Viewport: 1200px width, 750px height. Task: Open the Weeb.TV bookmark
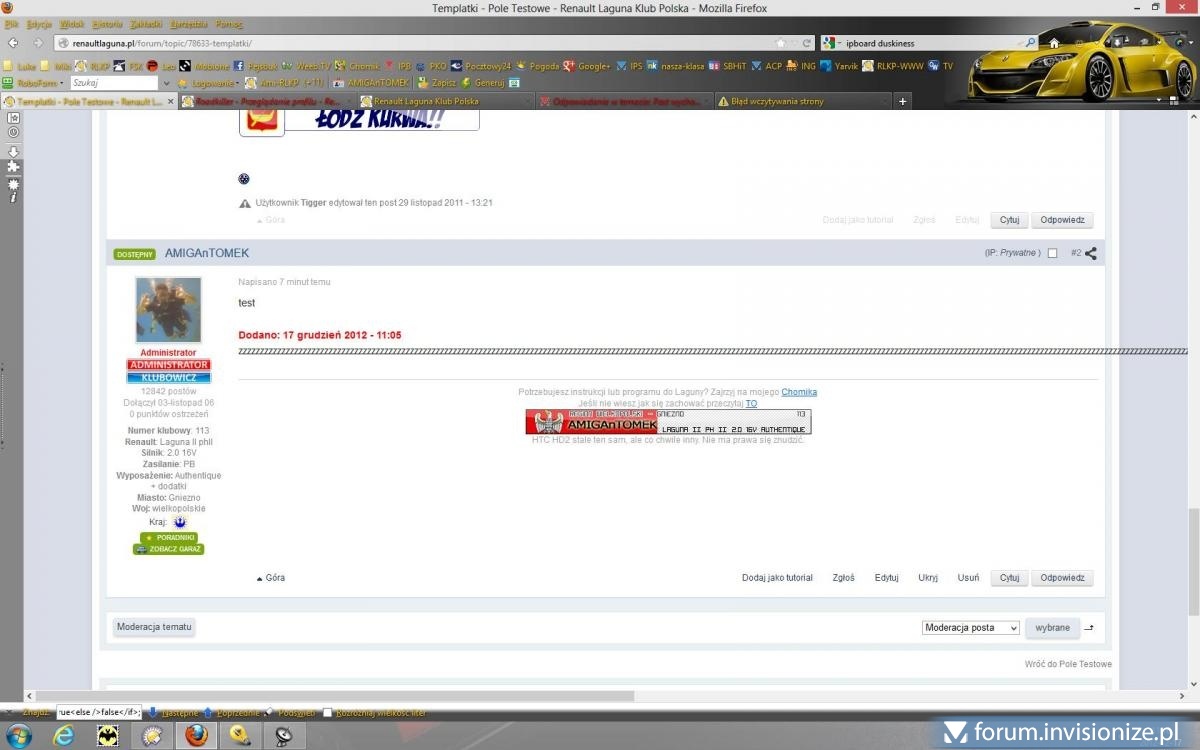pyautogui.click(x=305, y=66)
